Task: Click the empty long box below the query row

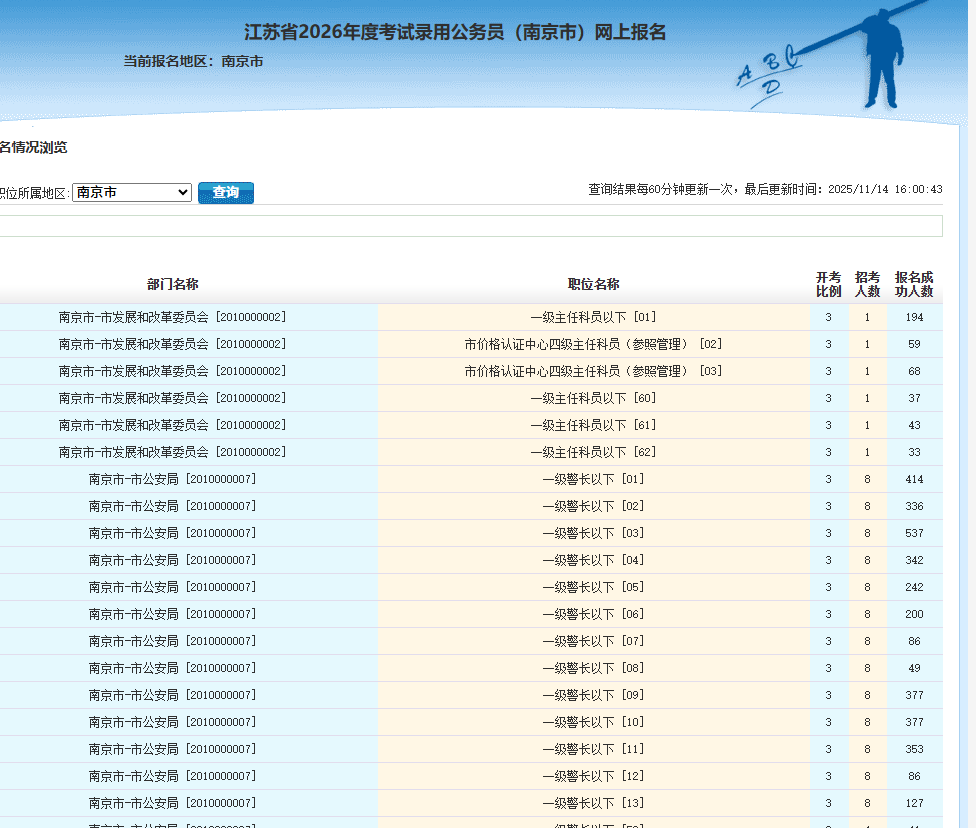Action: point(470,226)
